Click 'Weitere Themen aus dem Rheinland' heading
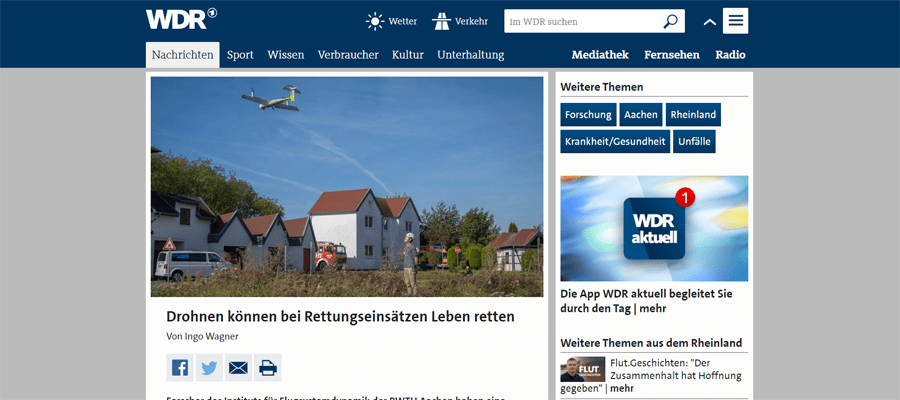 651,343
